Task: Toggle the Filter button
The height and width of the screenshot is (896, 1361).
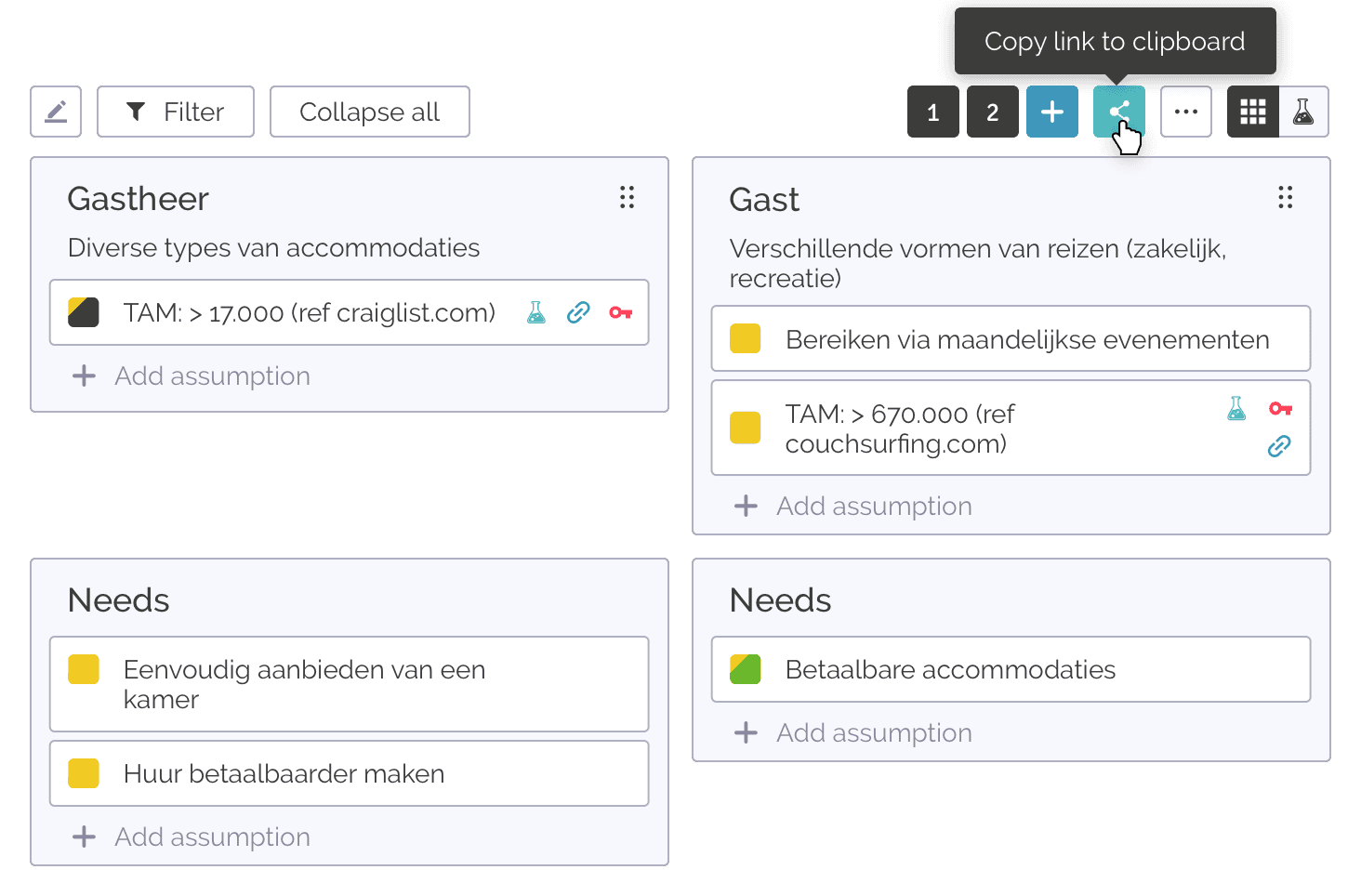Action: click(176, 112)
